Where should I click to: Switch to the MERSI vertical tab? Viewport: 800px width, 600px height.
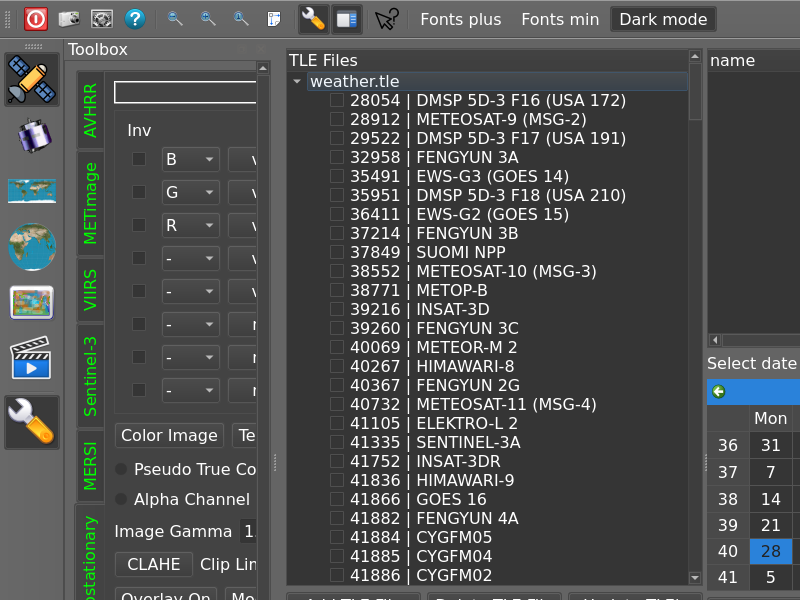pyautogui.click(x=90, y=466)
